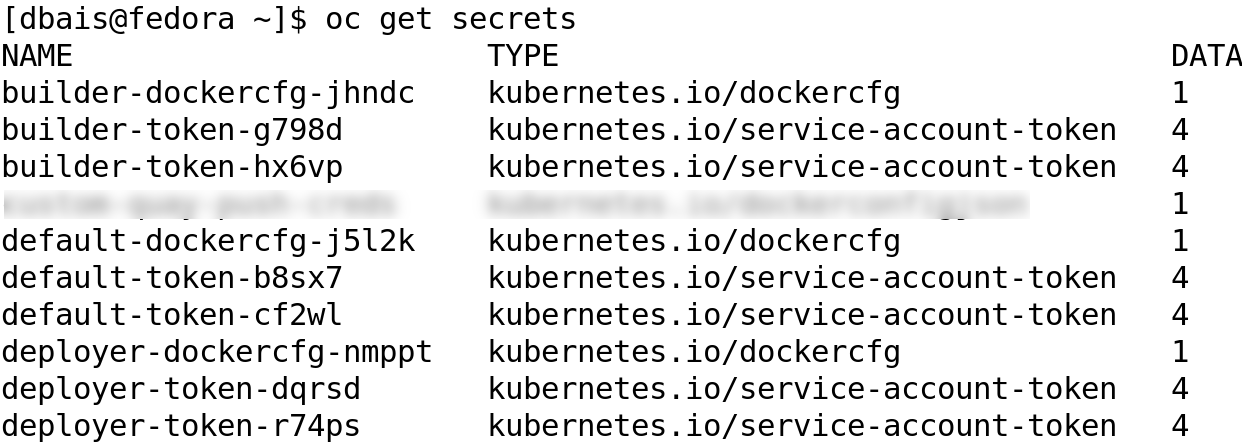Screen dimensions: 1242x444
Task: Select the default-token-cf2wl secret name
Action: 172,315
